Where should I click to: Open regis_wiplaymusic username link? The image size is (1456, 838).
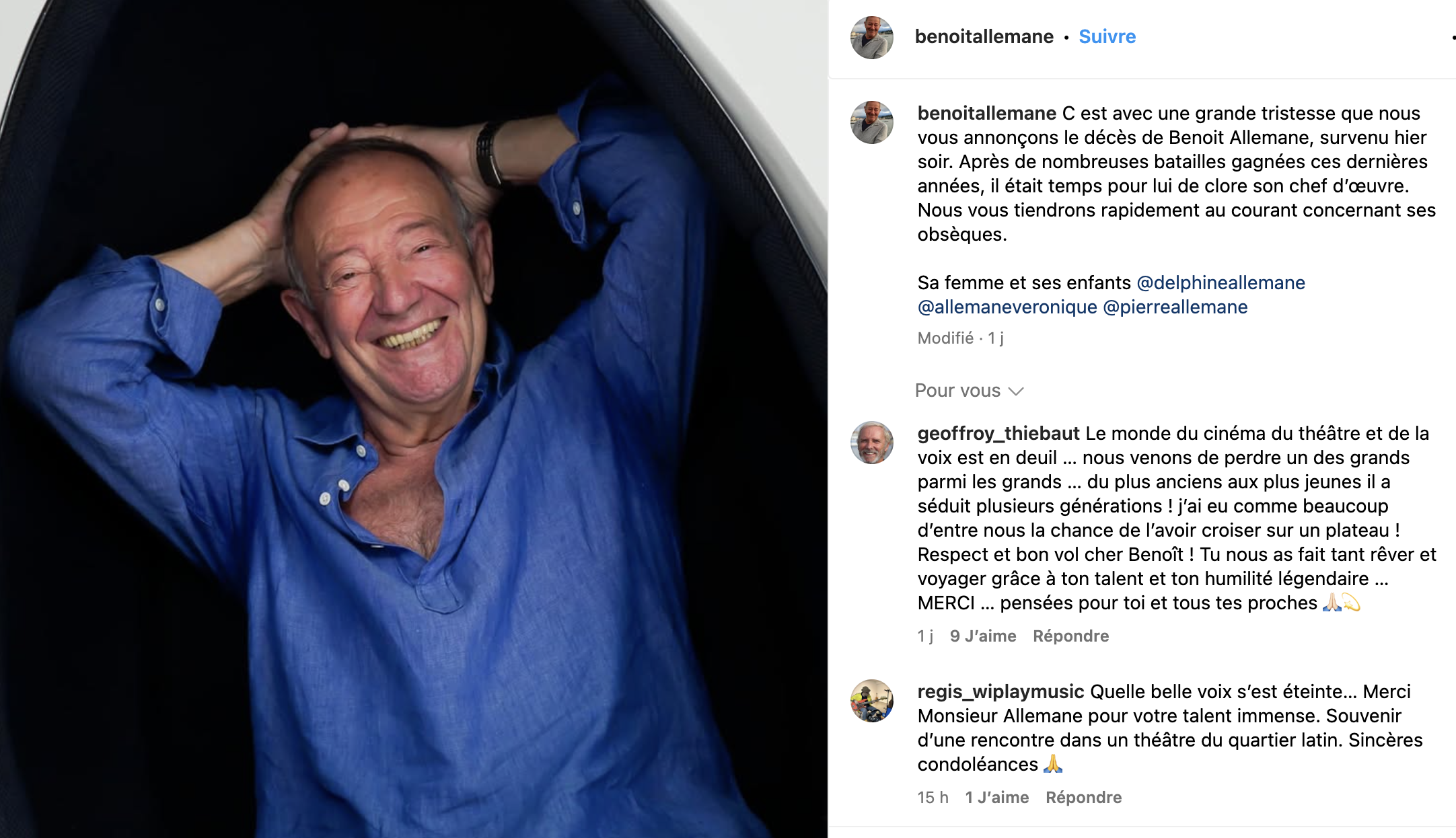point(1000,691)
